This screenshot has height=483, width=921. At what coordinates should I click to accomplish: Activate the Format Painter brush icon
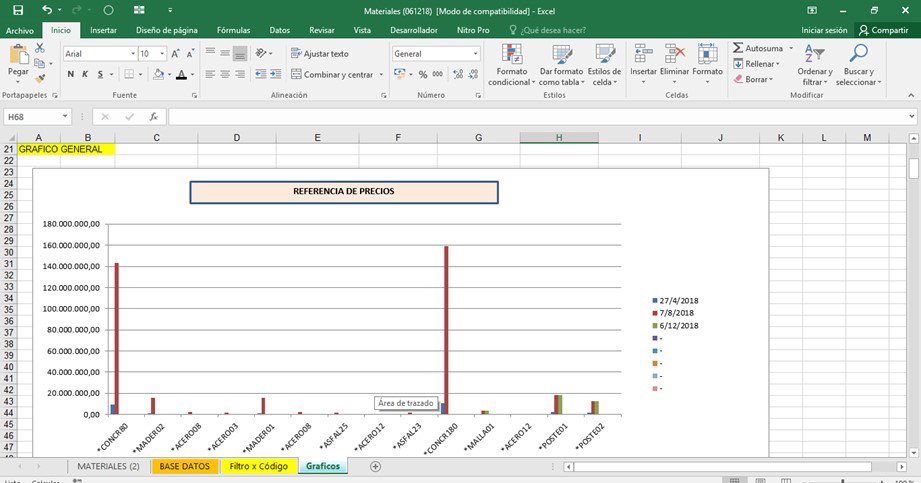pos(40,78)
